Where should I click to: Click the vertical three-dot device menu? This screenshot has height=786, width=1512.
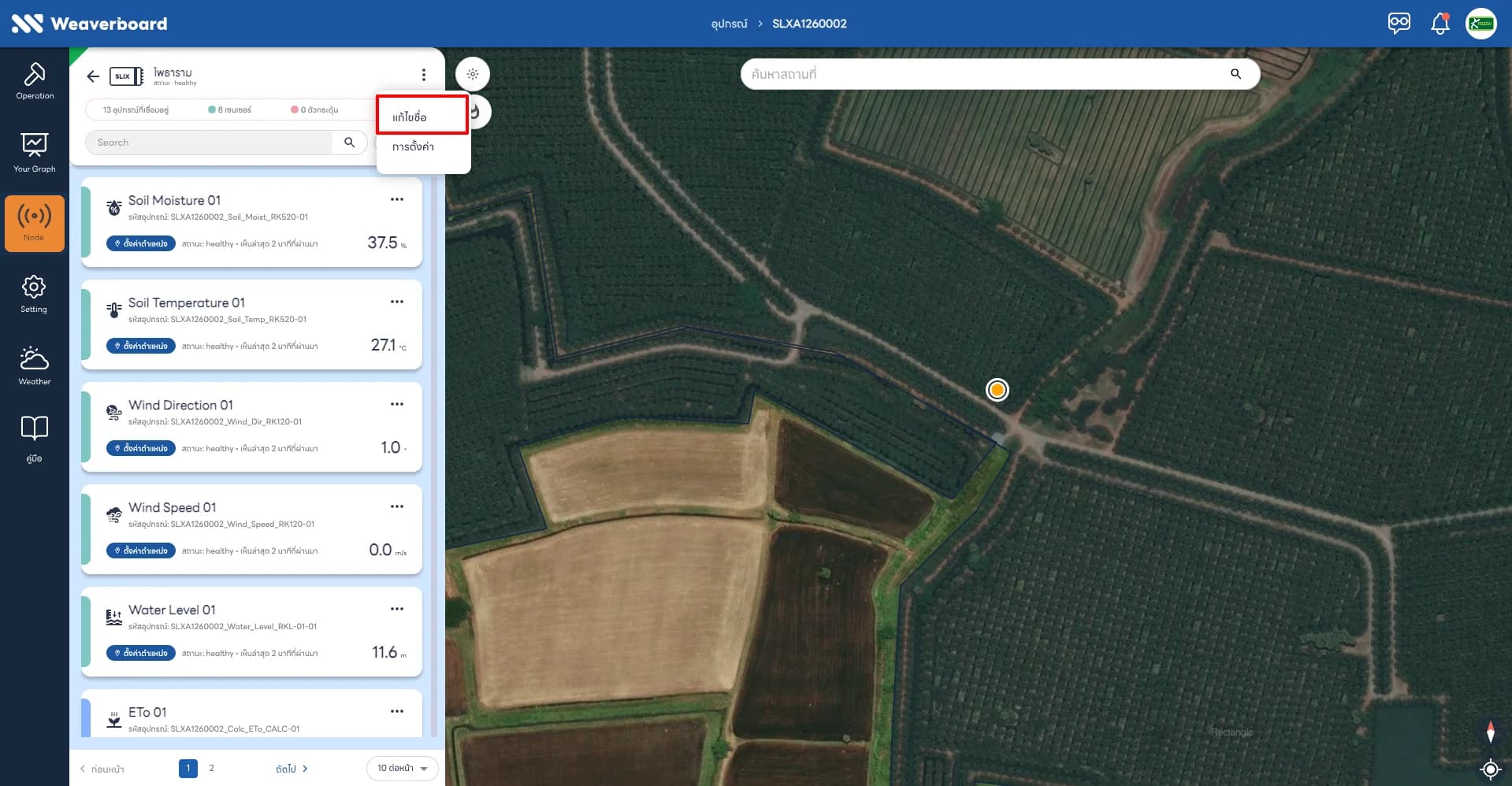(424, 75)
